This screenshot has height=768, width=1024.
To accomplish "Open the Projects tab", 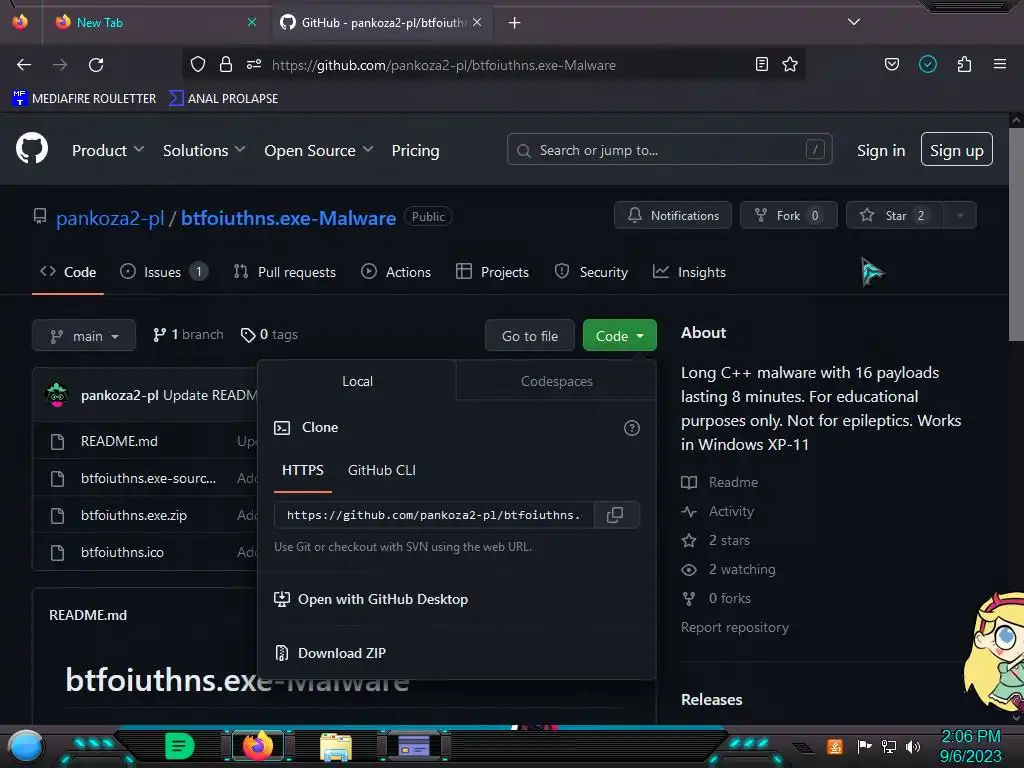I will pos(492,272).
